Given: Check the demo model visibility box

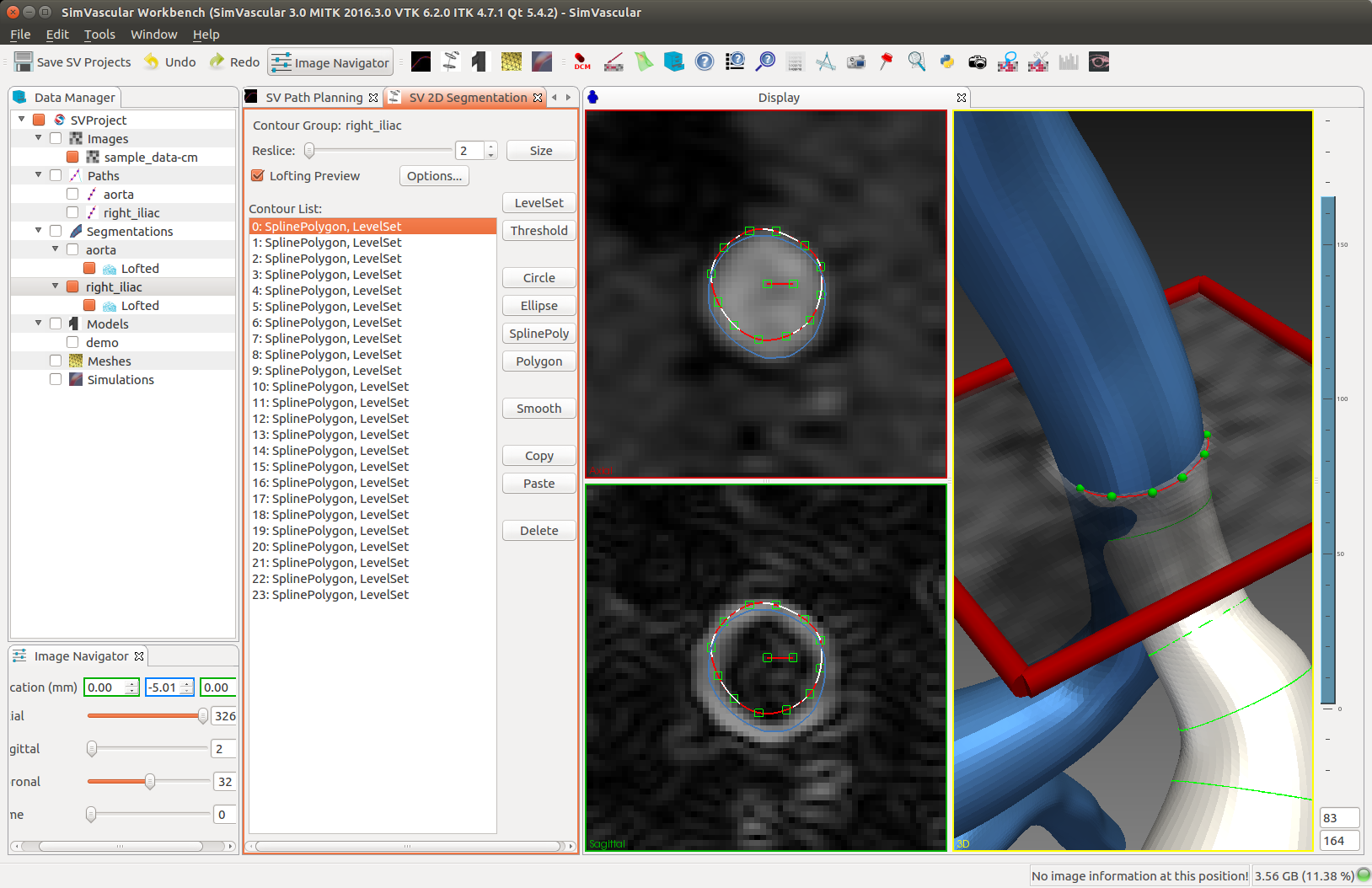Looking at the screenshot, I should tap(72, 342).
